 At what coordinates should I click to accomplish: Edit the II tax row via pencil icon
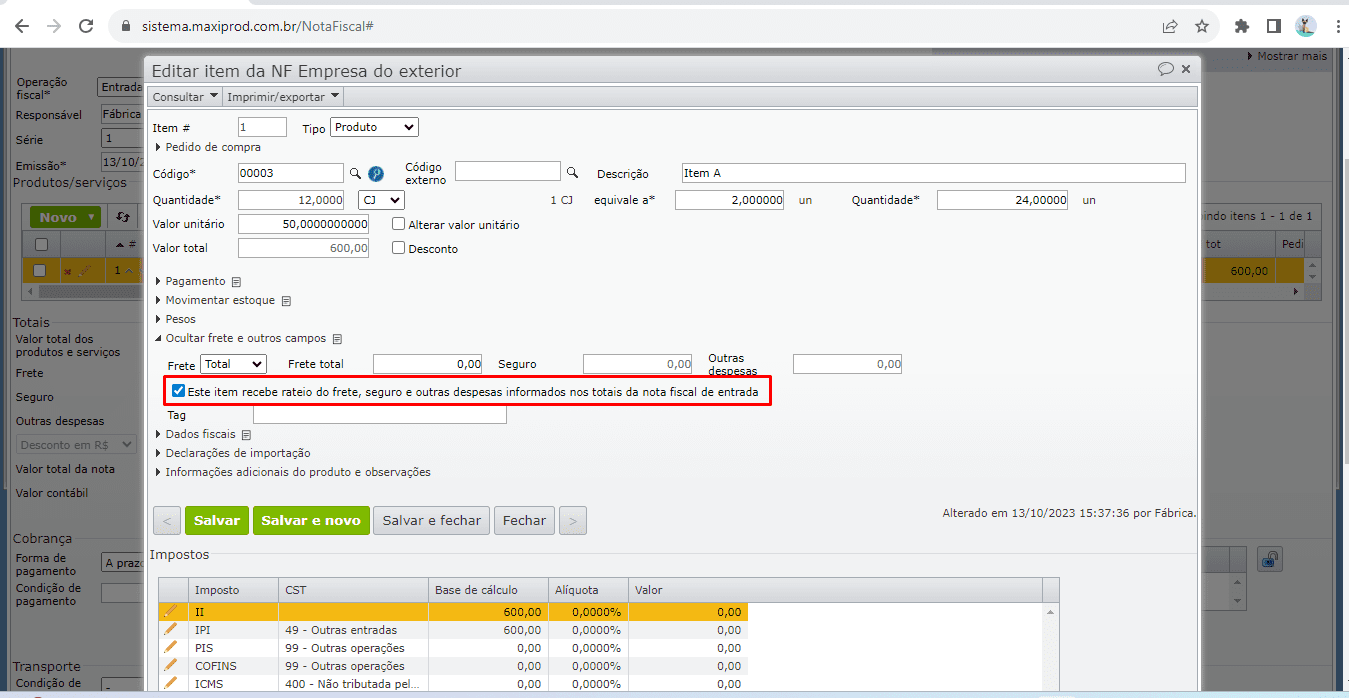click(x=171, y=611)
